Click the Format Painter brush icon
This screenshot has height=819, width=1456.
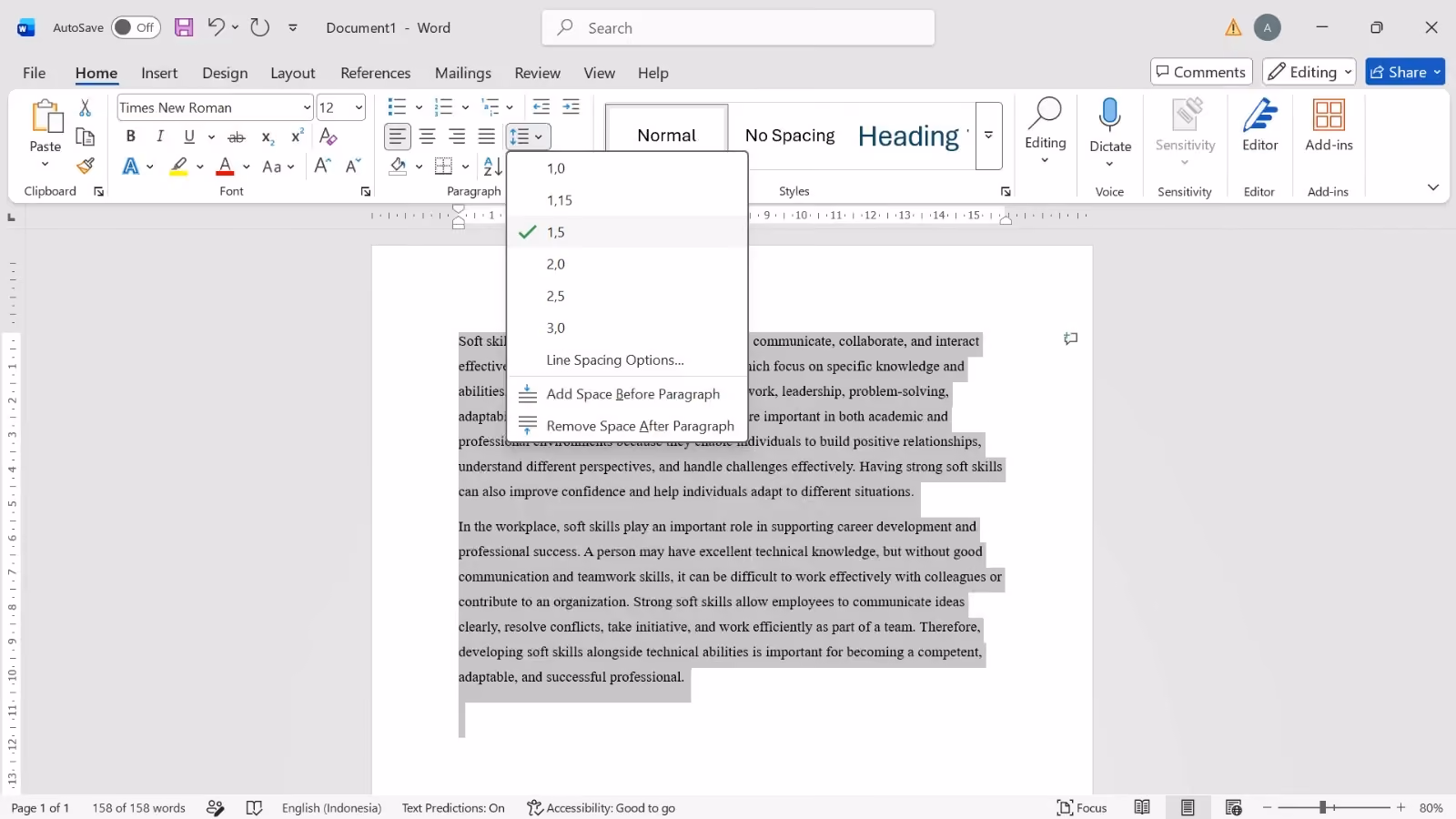(85, 166)
